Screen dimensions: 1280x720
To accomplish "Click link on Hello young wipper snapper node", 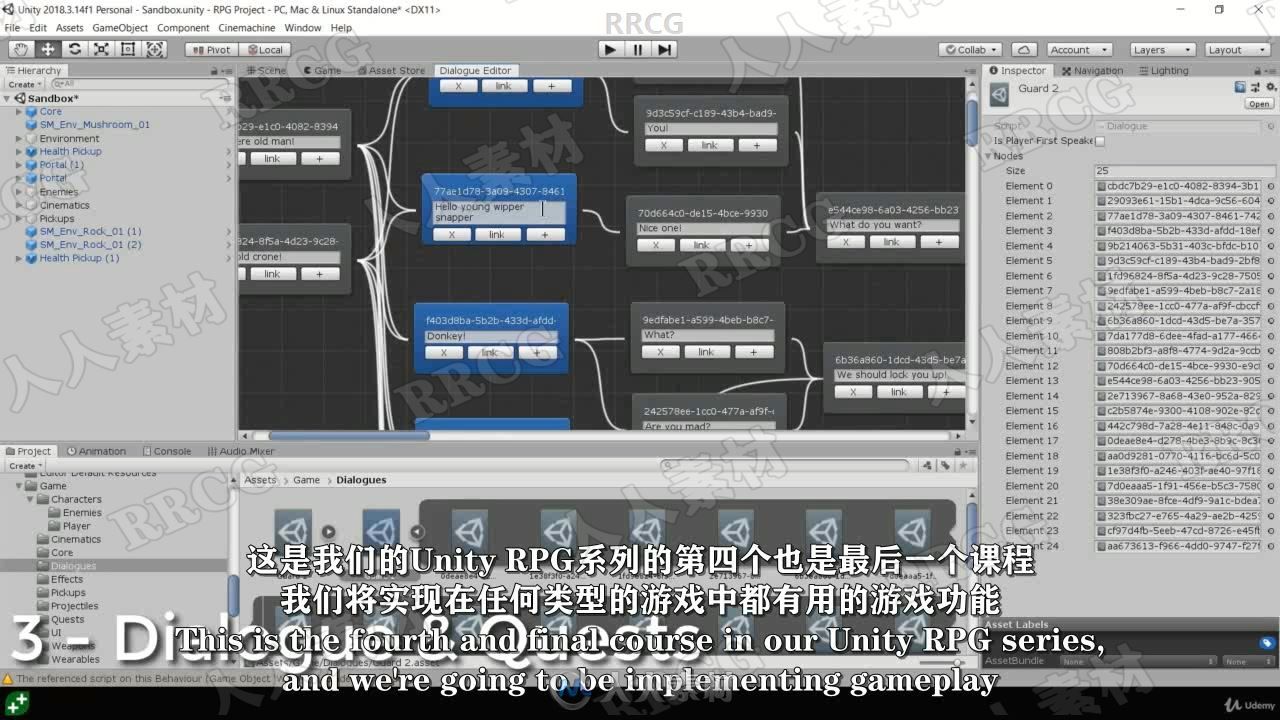I will tap(497, 235).
